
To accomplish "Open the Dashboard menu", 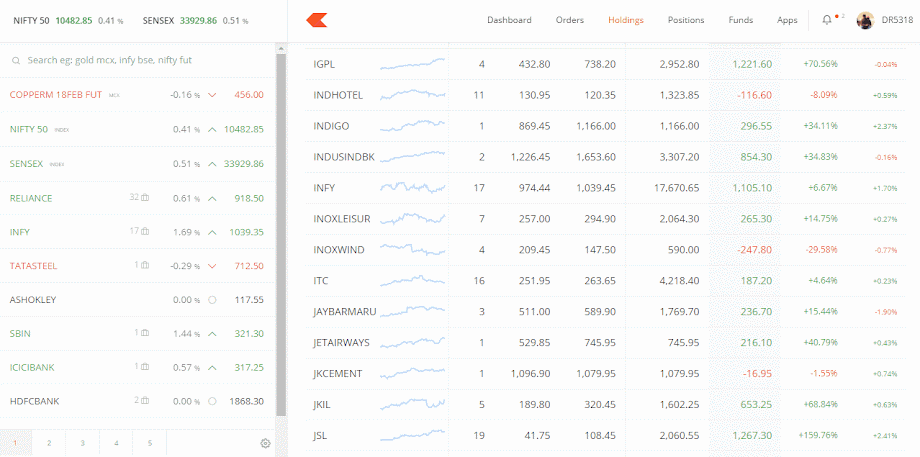I will point(509,20).
